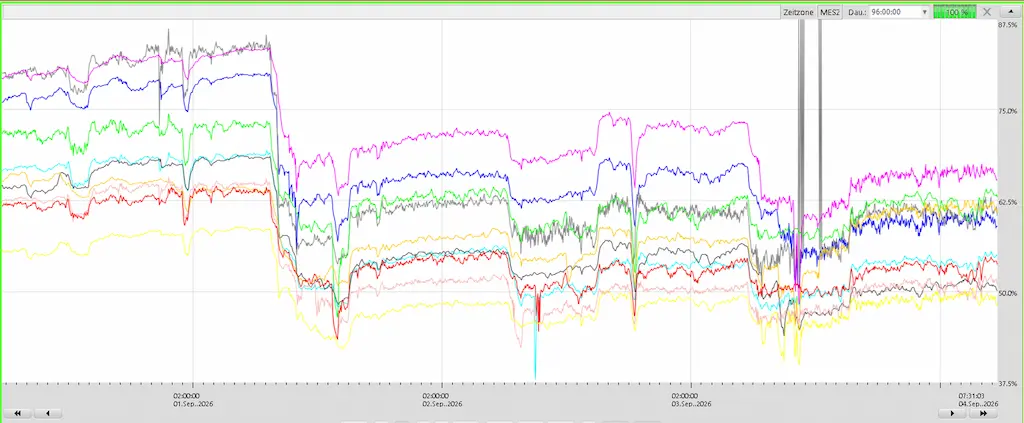Click the 75.0% axis label

(x=1008, y=111)
